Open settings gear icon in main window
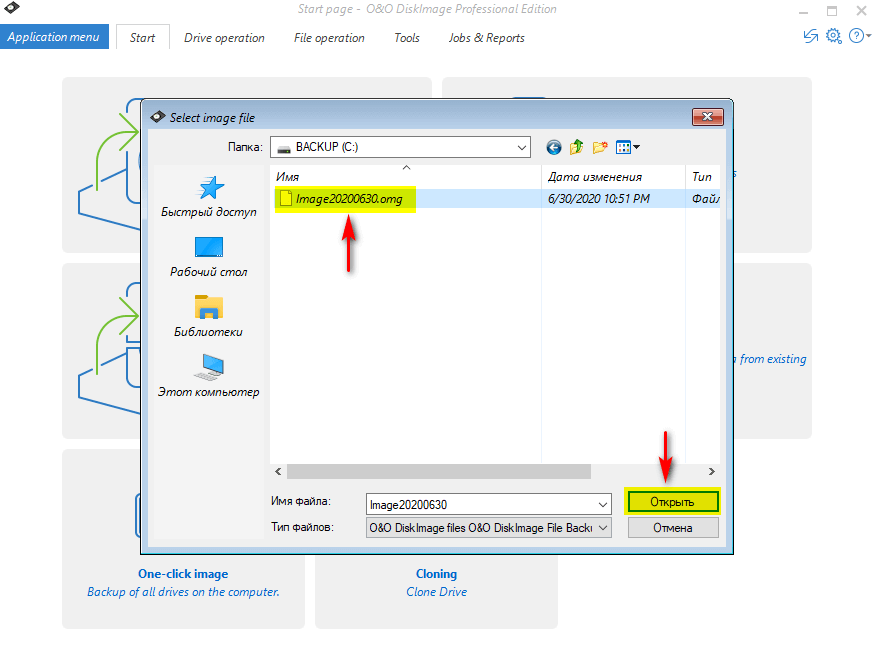Image resolution: width=873 pixels, height=652 pixels. pyautogui.click(x=833, y=36)
